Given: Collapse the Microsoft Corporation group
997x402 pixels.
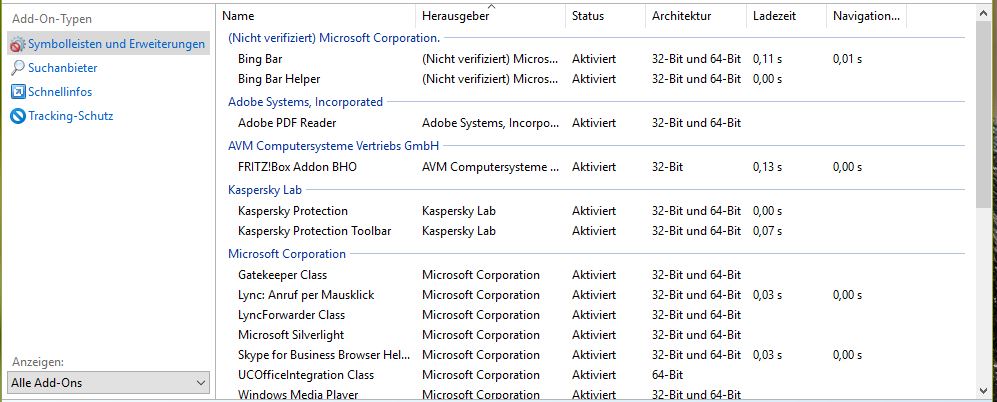Looking at the screenshot, I should (x=287, y=254).
